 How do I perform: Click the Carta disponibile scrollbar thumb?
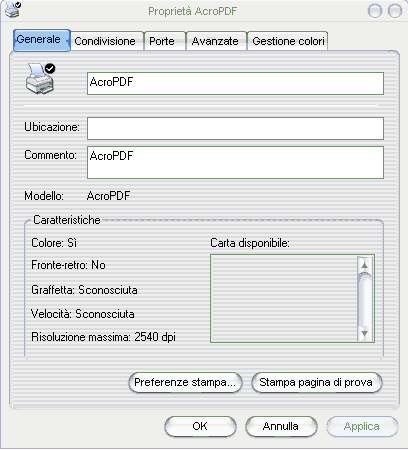click(364, 299)
